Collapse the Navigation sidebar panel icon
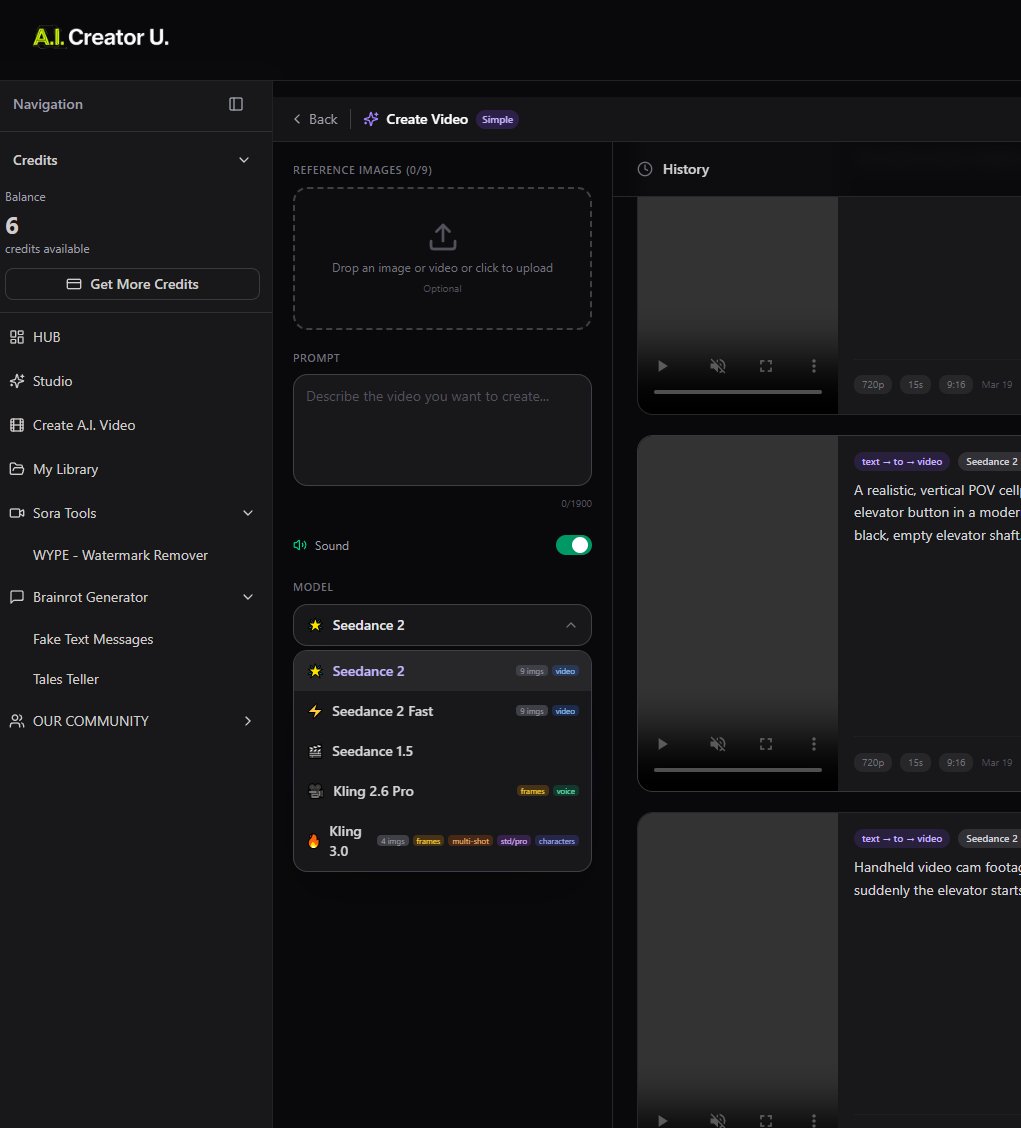1021x1128 pixels. pyautogui.click(x=235, y=104)
